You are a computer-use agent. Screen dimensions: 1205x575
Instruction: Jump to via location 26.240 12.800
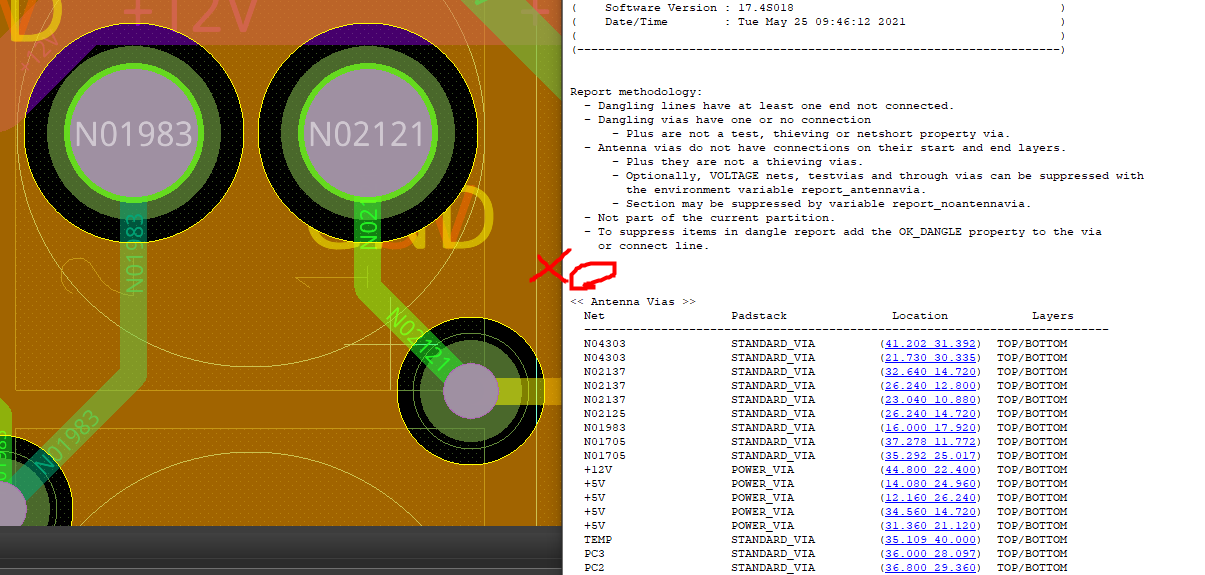[931, 385]
